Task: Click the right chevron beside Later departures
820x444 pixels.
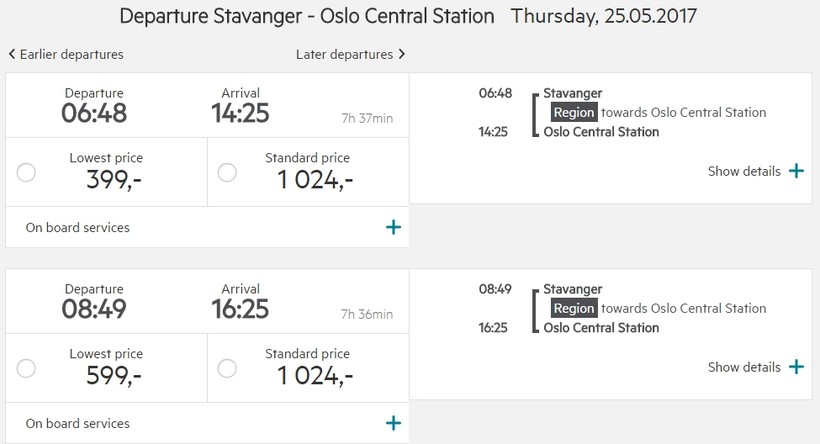Action: pos(402,54)
